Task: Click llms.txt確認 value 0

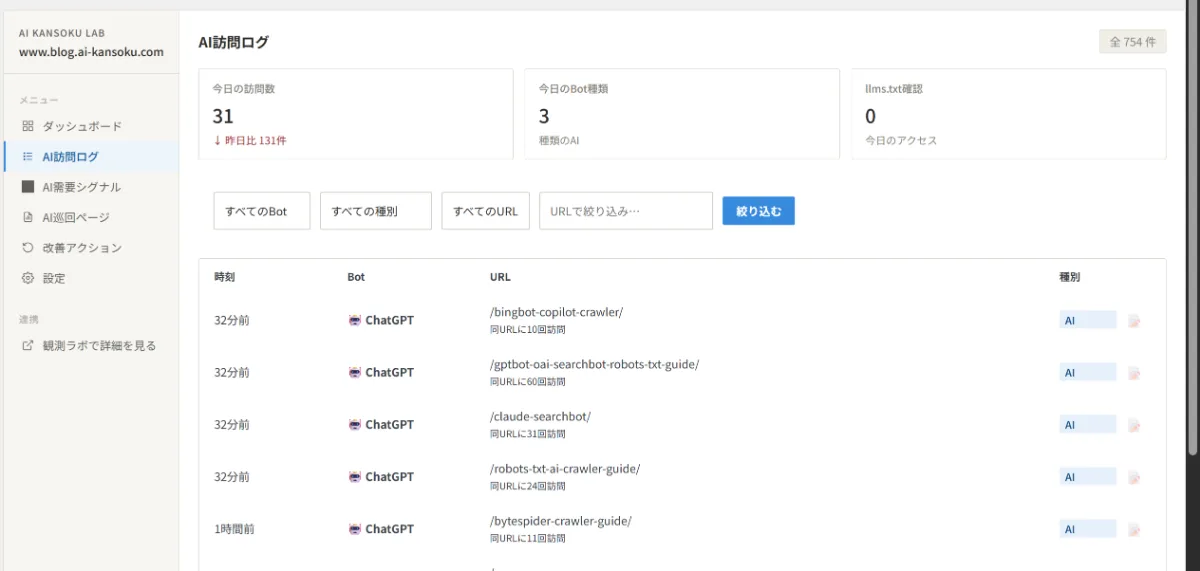Action: [870, 116]
